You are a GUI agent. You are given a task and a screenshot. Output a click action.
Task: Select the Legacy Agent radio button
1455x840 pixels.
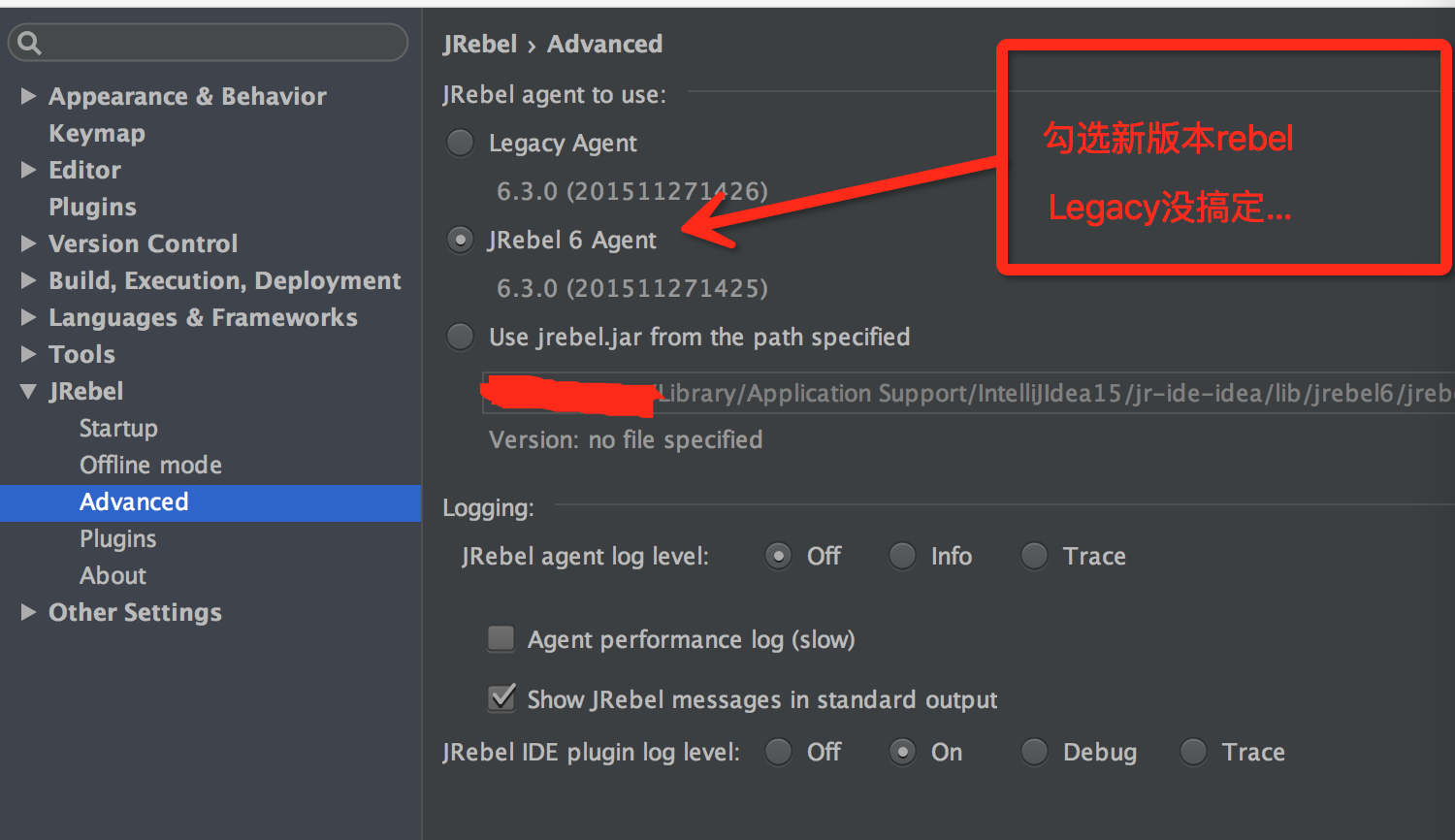click(x=460, y=143)
